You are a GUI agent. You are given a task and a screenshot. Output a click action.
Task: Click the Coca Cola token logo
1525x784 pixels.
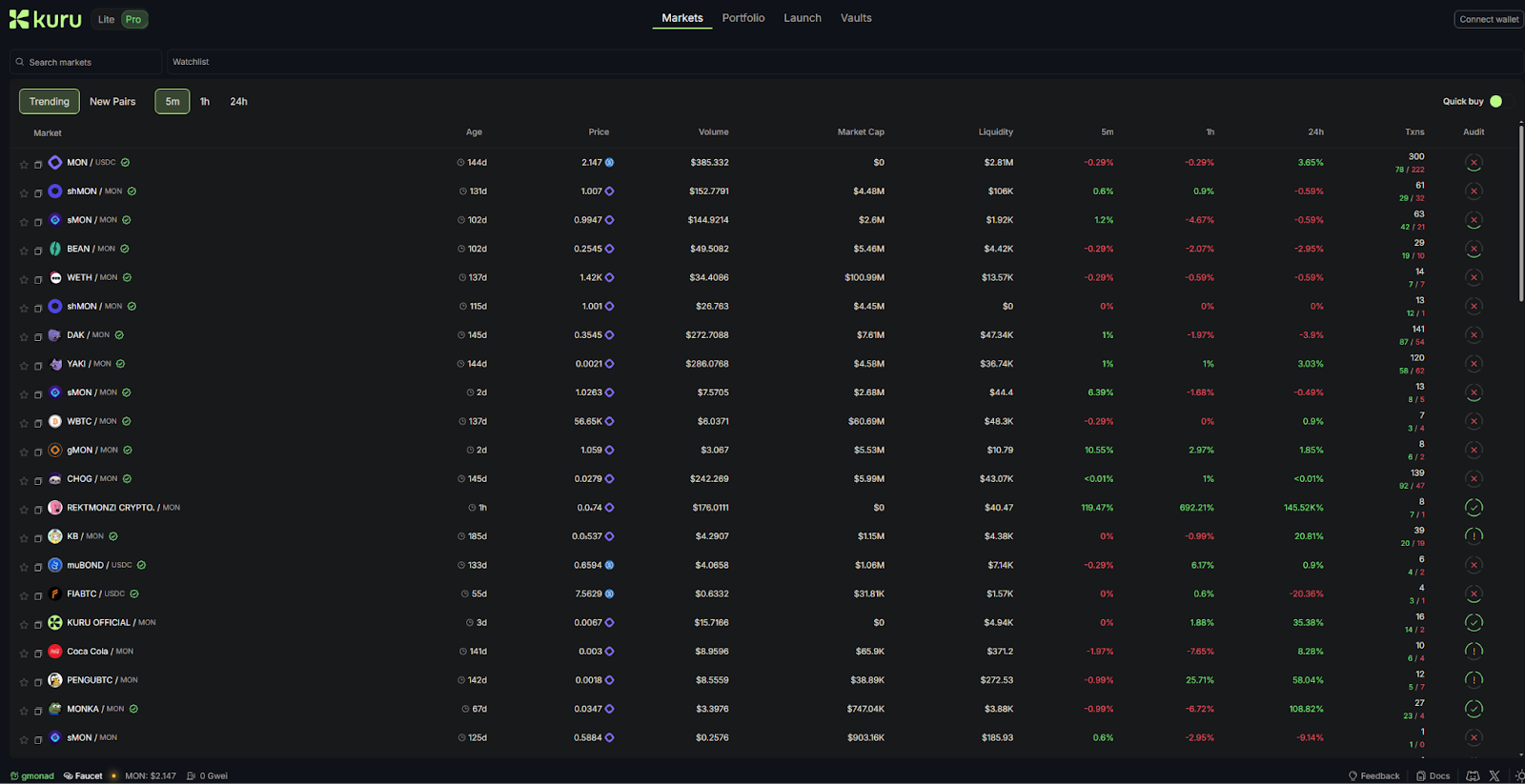[x=55, y=652]
